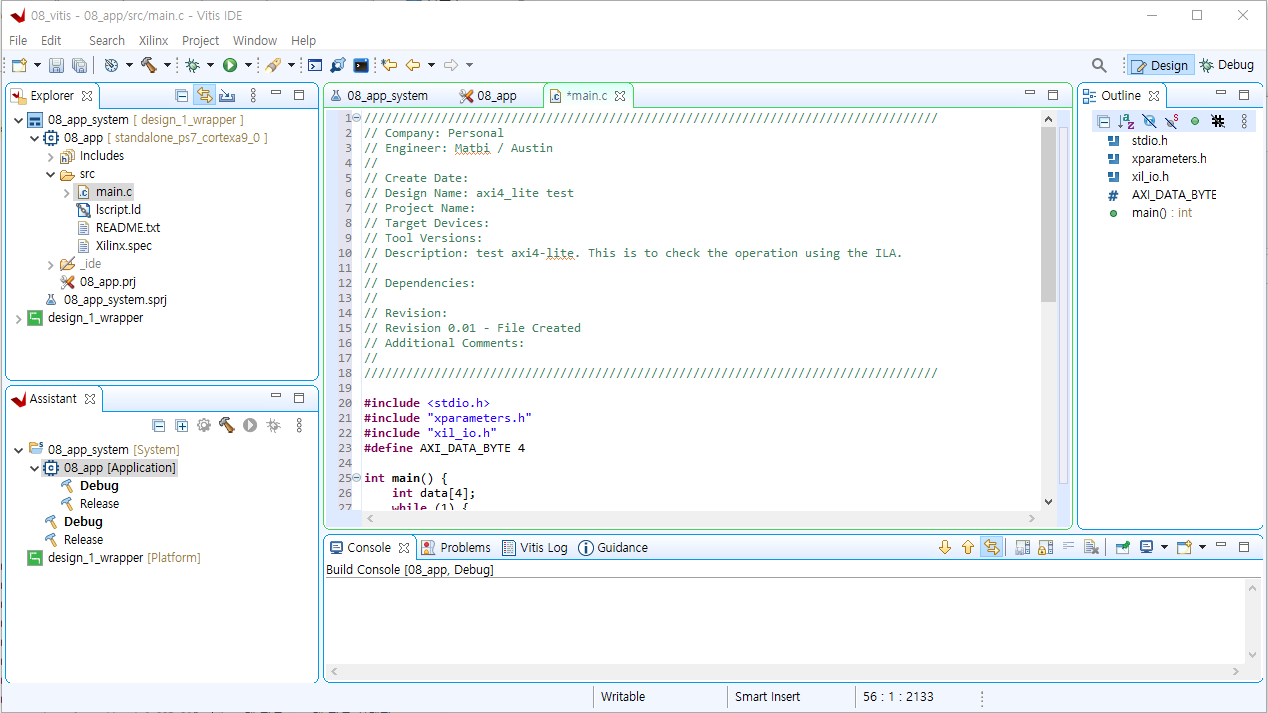Click the editor vertical scrollbar thumb
Screen dimensions: 1268x713
pyautogui.click(x=1048, y=214)
